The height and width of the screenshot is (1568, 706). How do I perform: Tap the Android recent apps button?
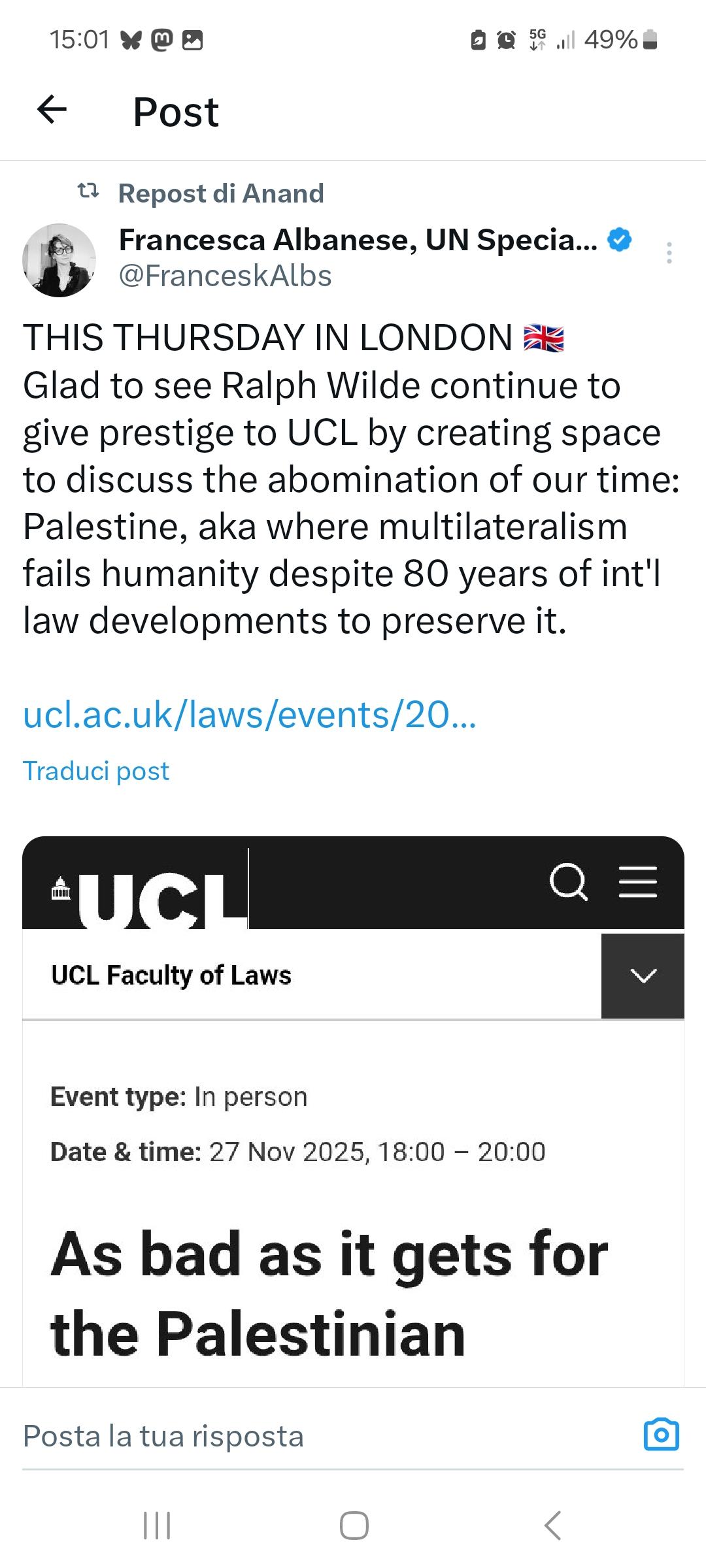(x=157, y=1526)
